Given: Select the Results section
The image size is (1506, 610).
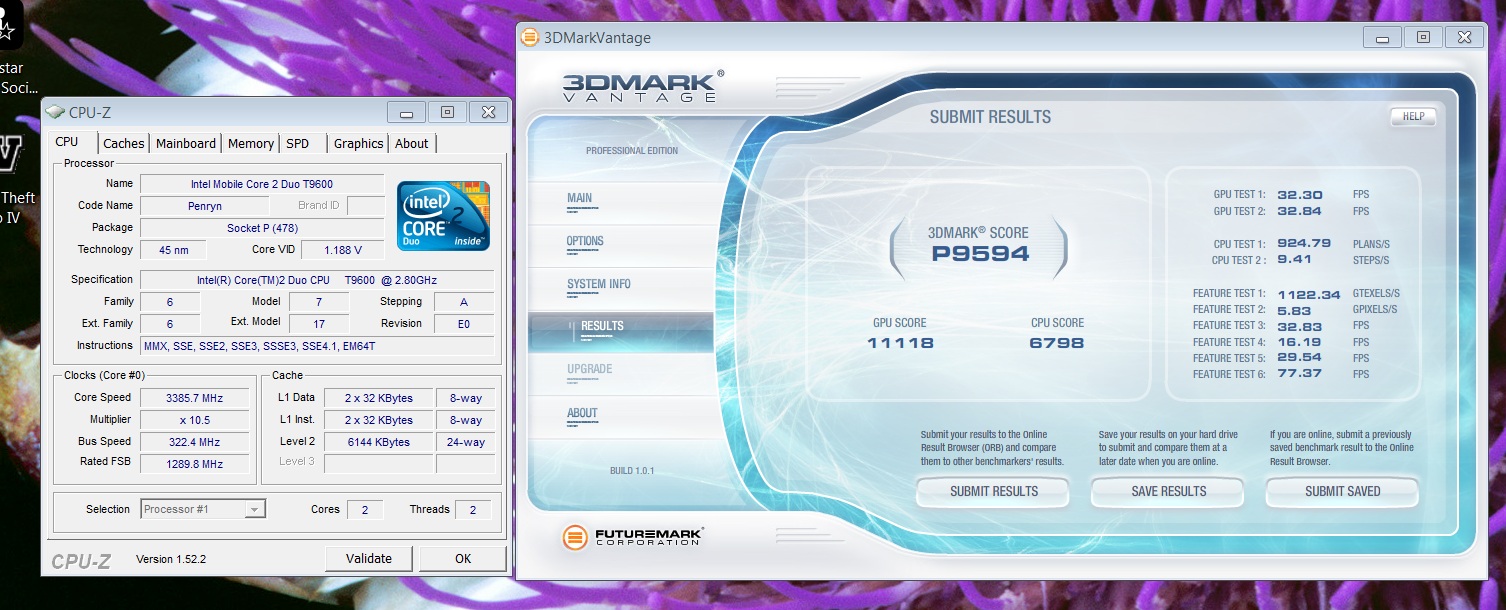Looking at the screenshot, I should [x=621, y=330].
